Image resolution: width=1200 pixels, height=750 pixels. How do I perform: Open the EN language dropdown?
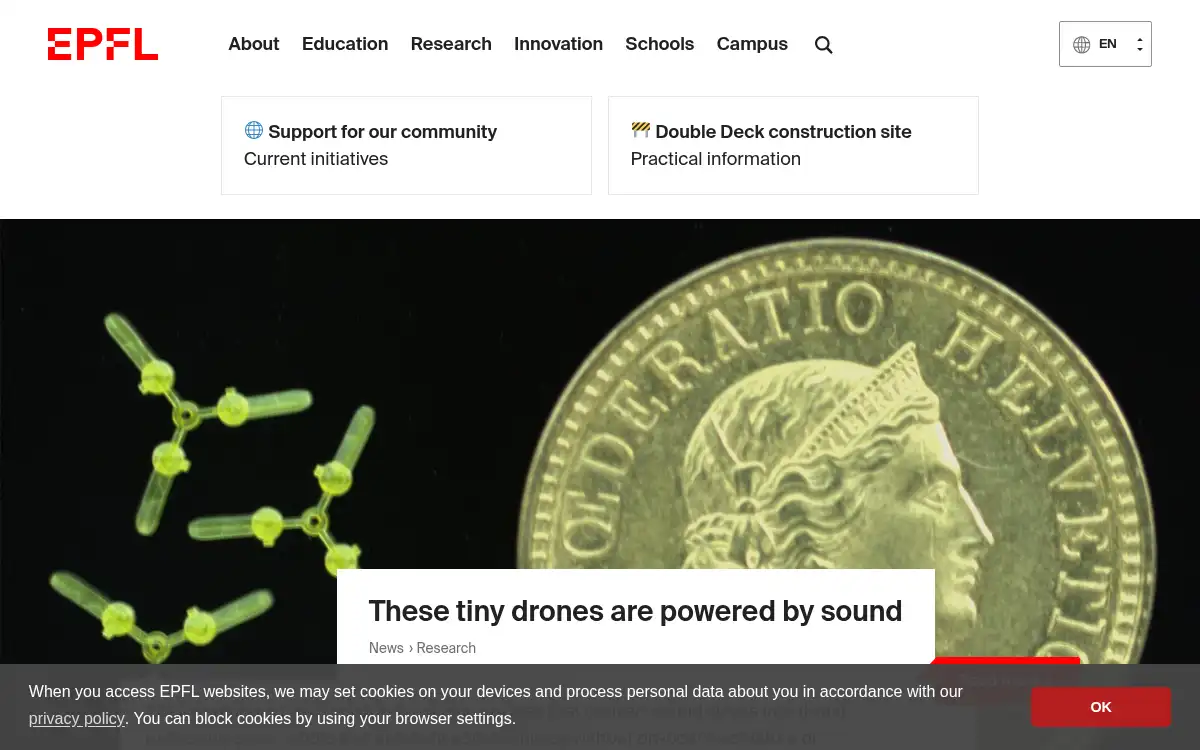pos(1105,44)
